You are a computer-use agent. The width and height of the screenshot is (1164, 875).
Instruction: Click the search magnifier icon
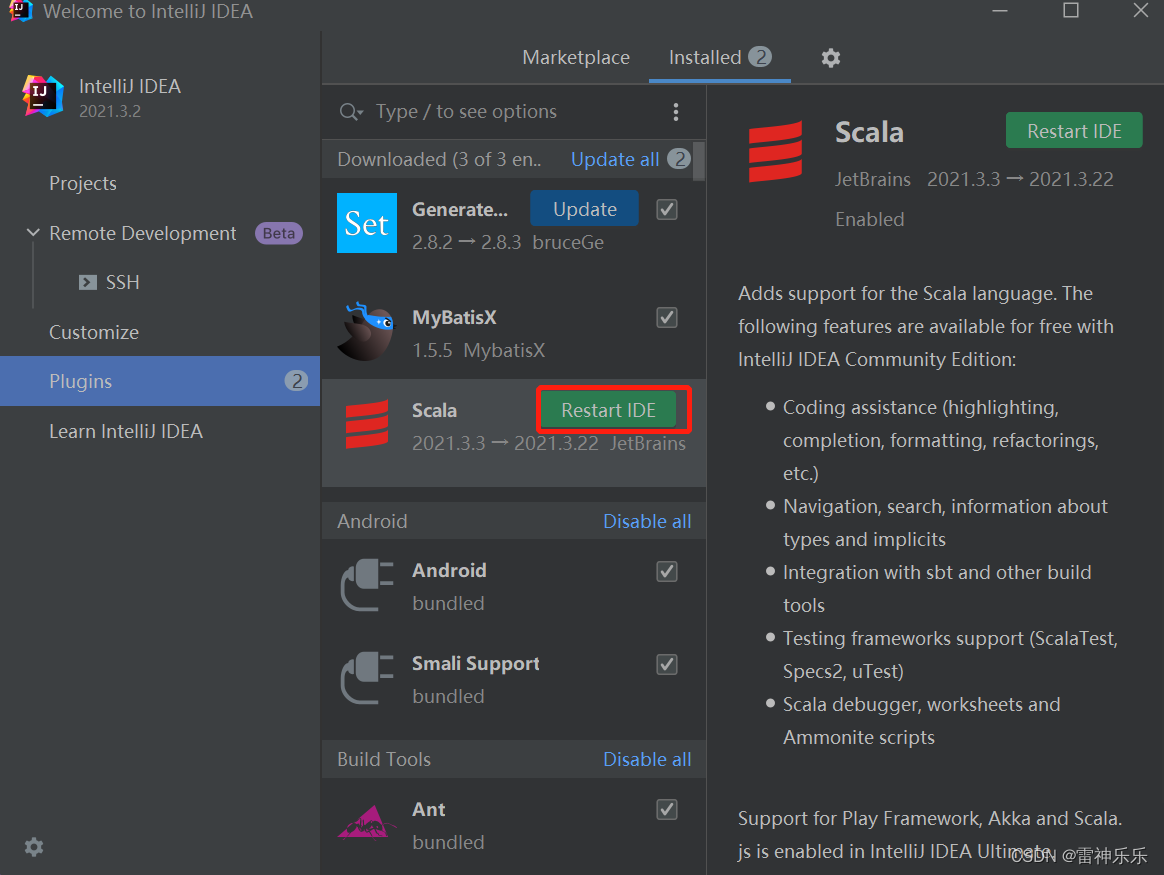click(x=350, y=112)
